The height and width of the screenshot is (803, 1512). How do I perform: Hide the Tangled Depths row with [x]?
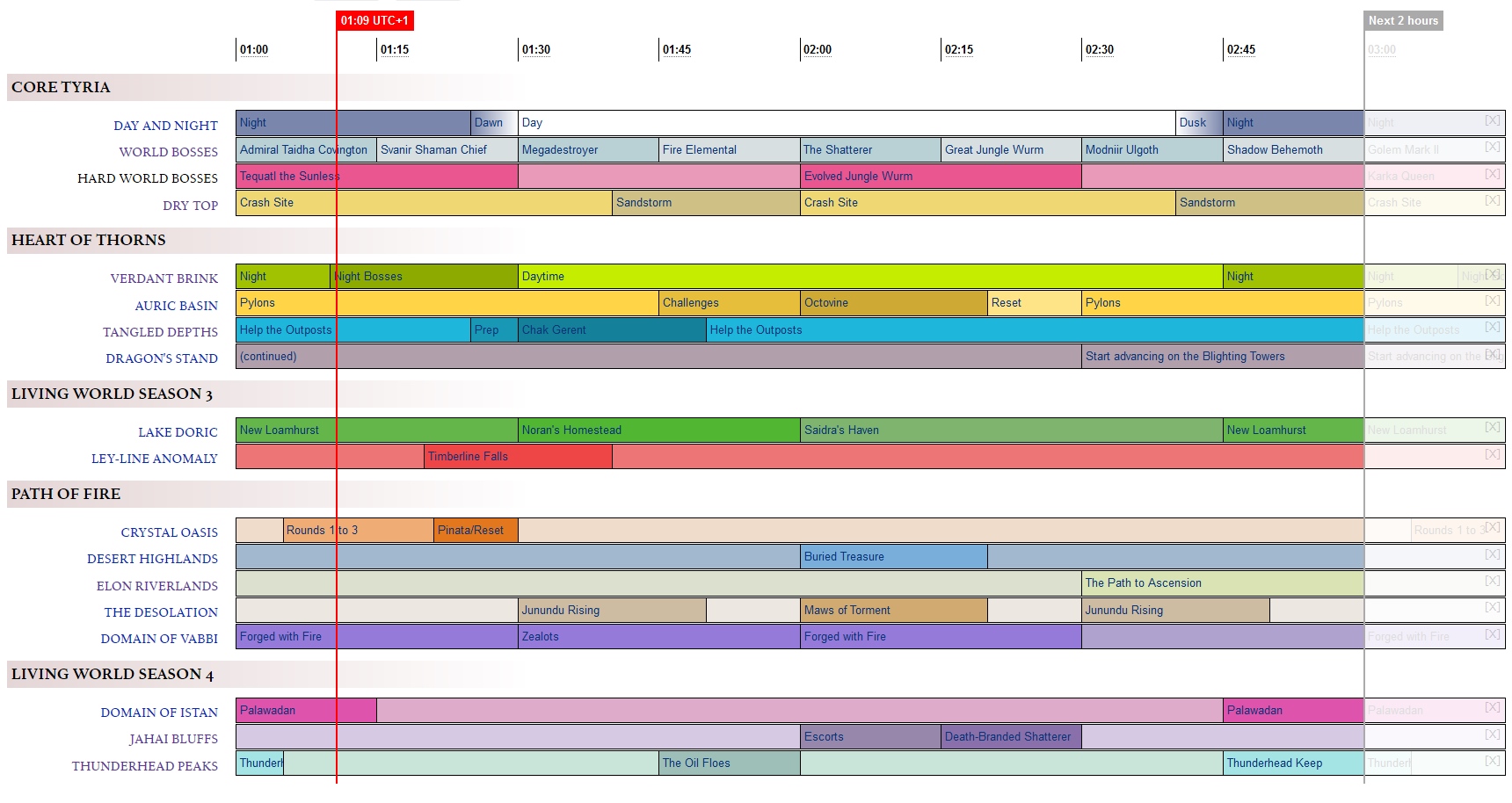(x=1492, y=327)
